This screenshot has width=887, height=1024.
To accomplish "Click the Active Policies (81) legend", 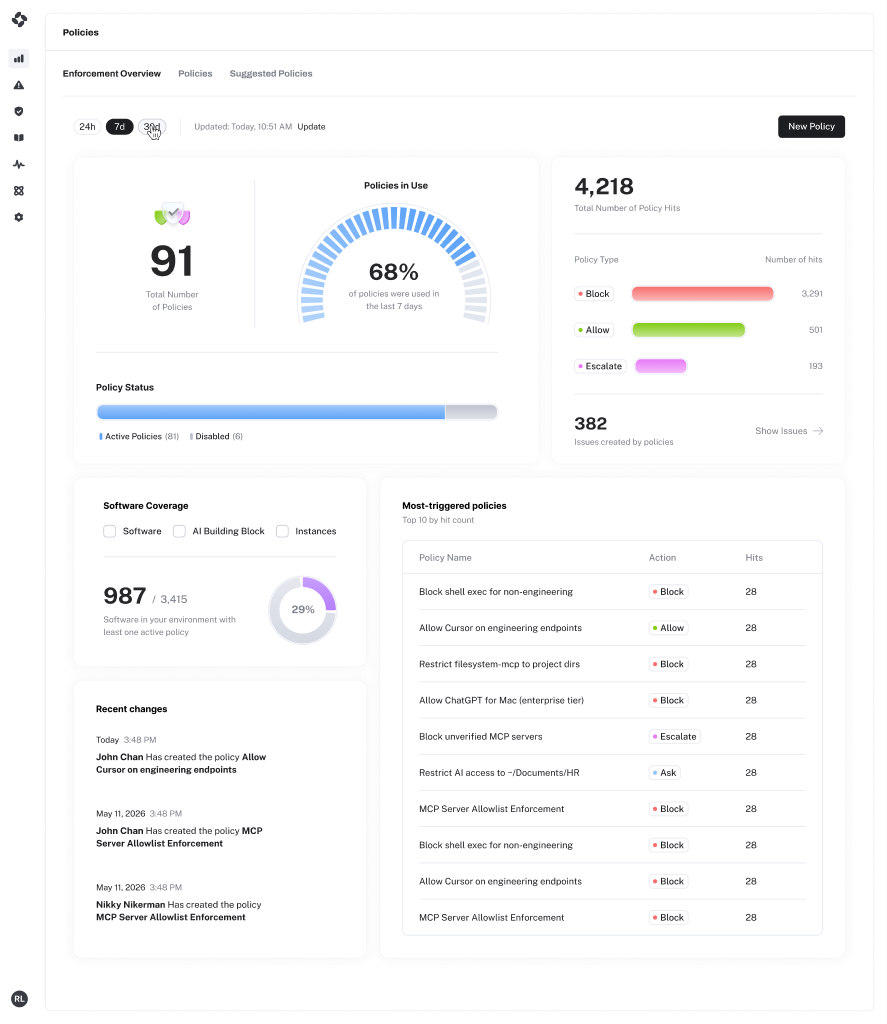I will pyautogui.click(x=138, y=436).
